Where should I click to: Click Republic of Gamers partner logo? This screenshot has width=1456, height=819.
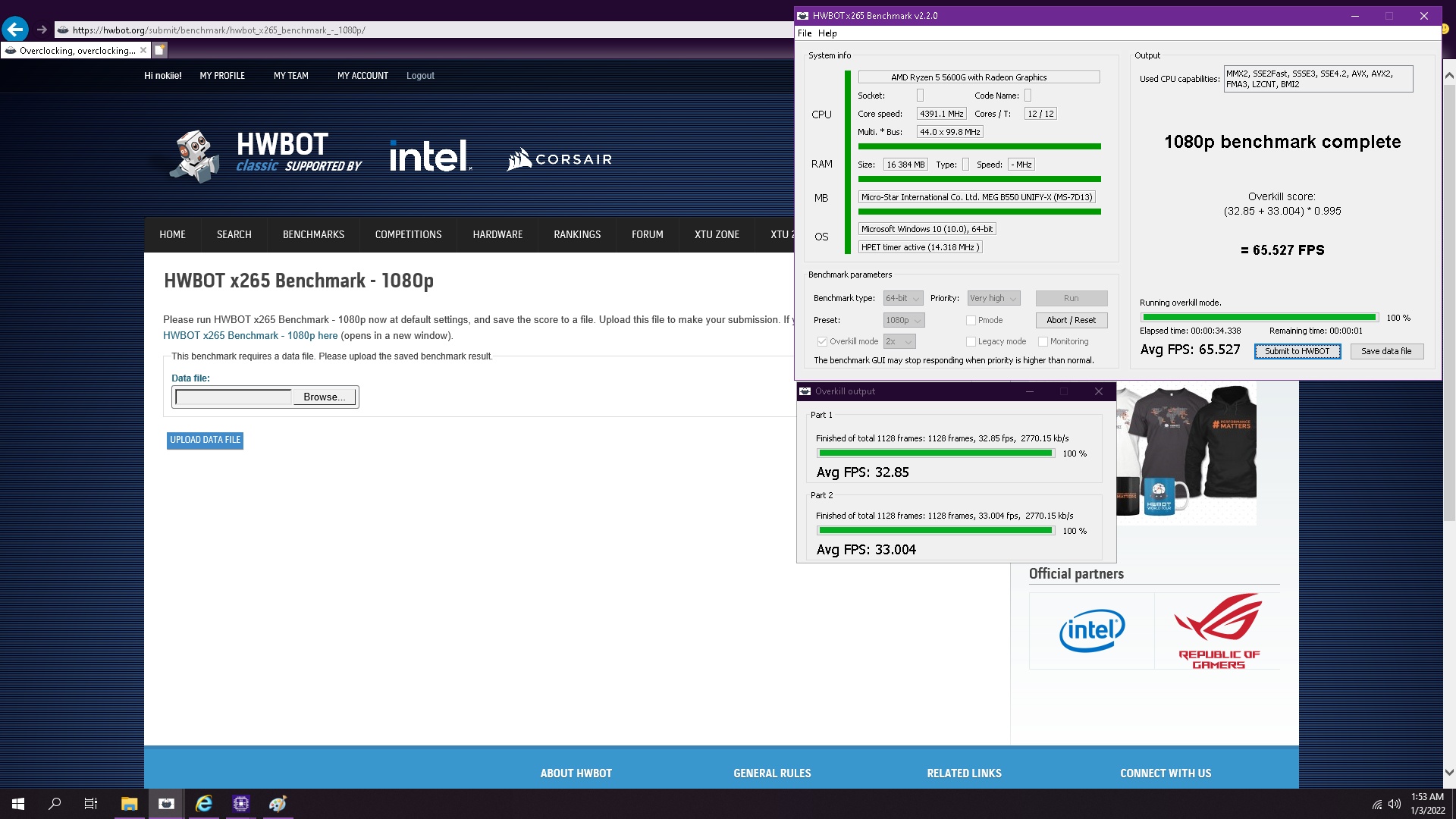pos(1218,630)
